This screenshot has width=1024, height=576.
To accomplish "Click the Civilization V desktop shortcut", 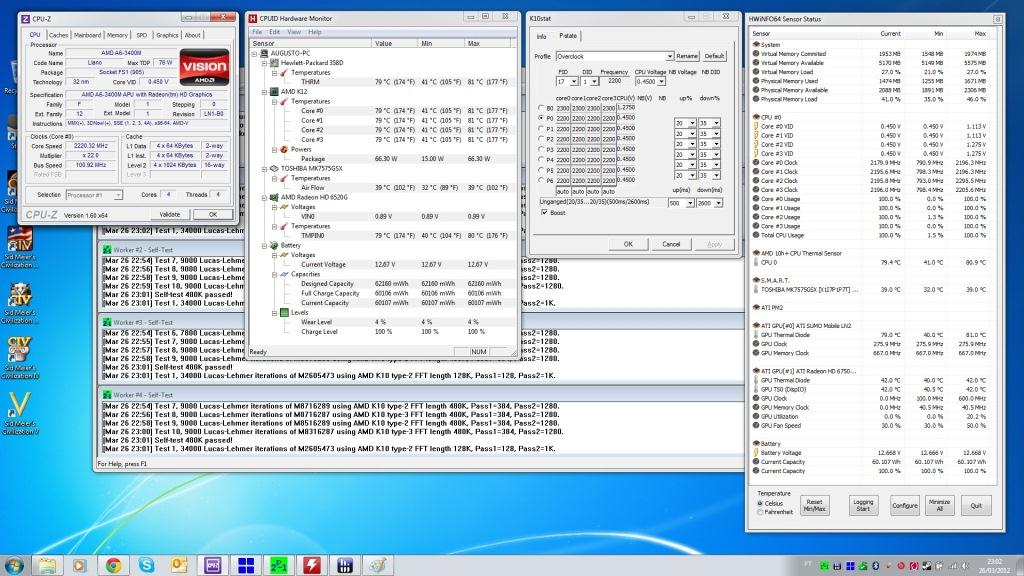I will (20, 413).
